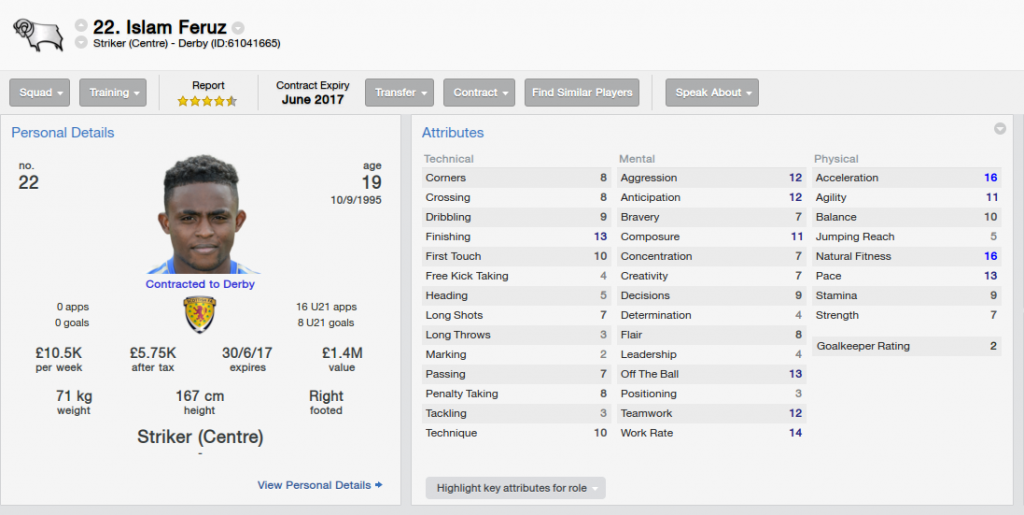Viewport: 1024px width, 515px height.
Task: Click the Find Similar Players button
Action: [x=582, y=93]
